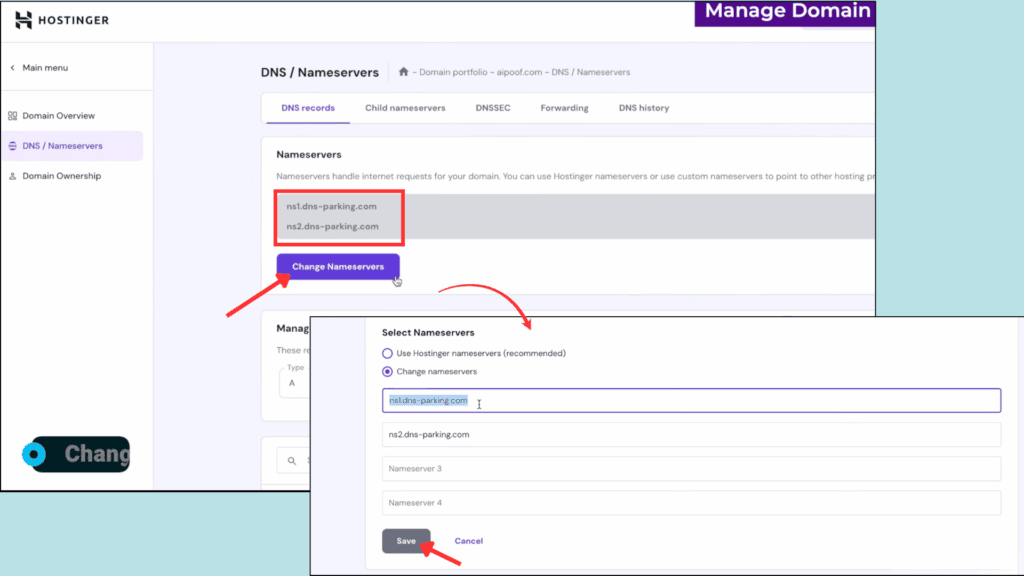Click the ns1.dns-parking.com nameserver field
Viewport: 1024px width, 576px height.
(x=690, y=401)
